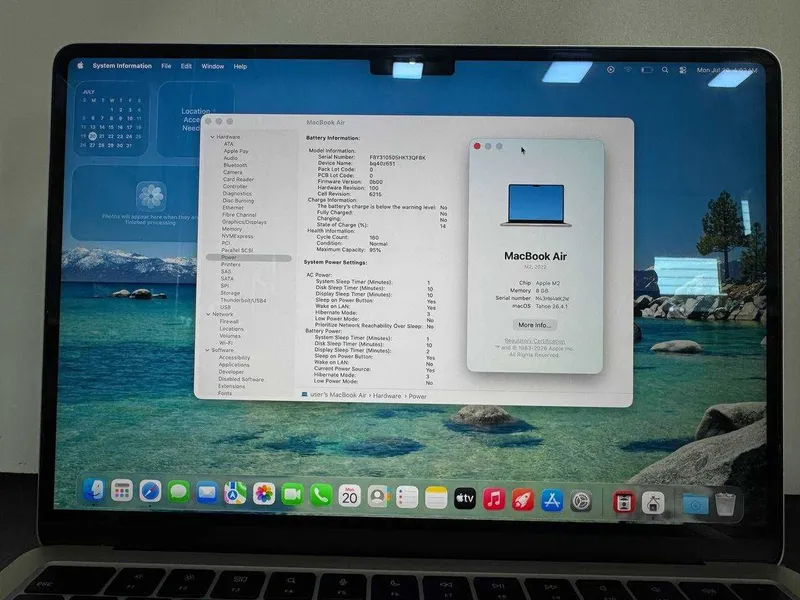The height and width of the screenshot is (600, 800).
Task: Open System Settings gear in Dock
Action: [x=581, y=502]
